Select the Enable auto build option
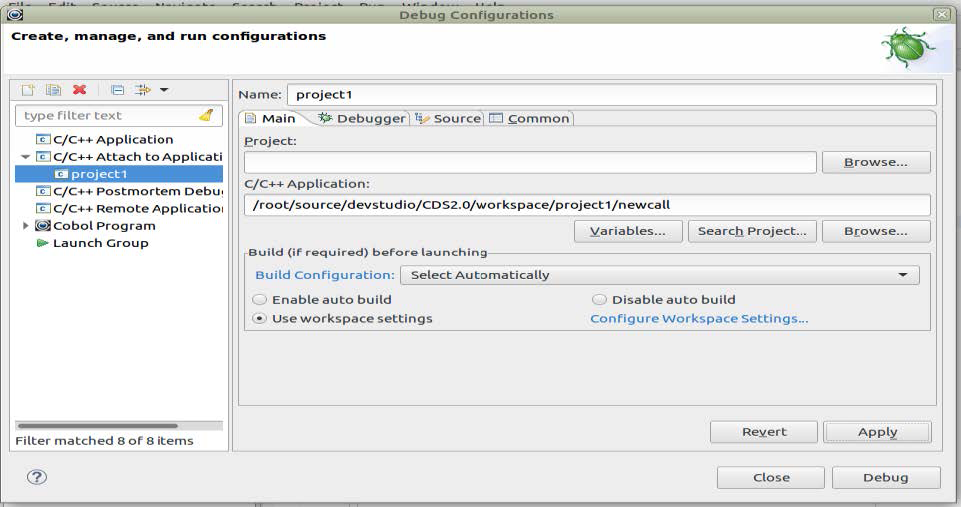 click(x=260, y=299)
